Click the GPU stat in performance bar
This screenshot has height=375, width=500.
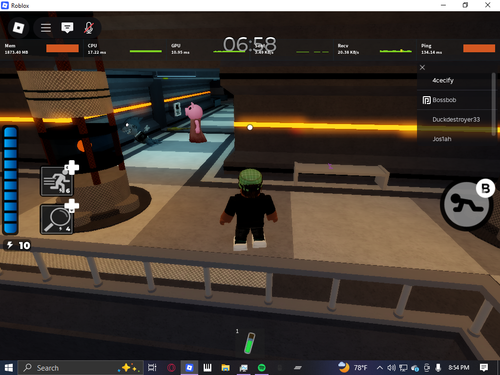[x=208, y=49]
